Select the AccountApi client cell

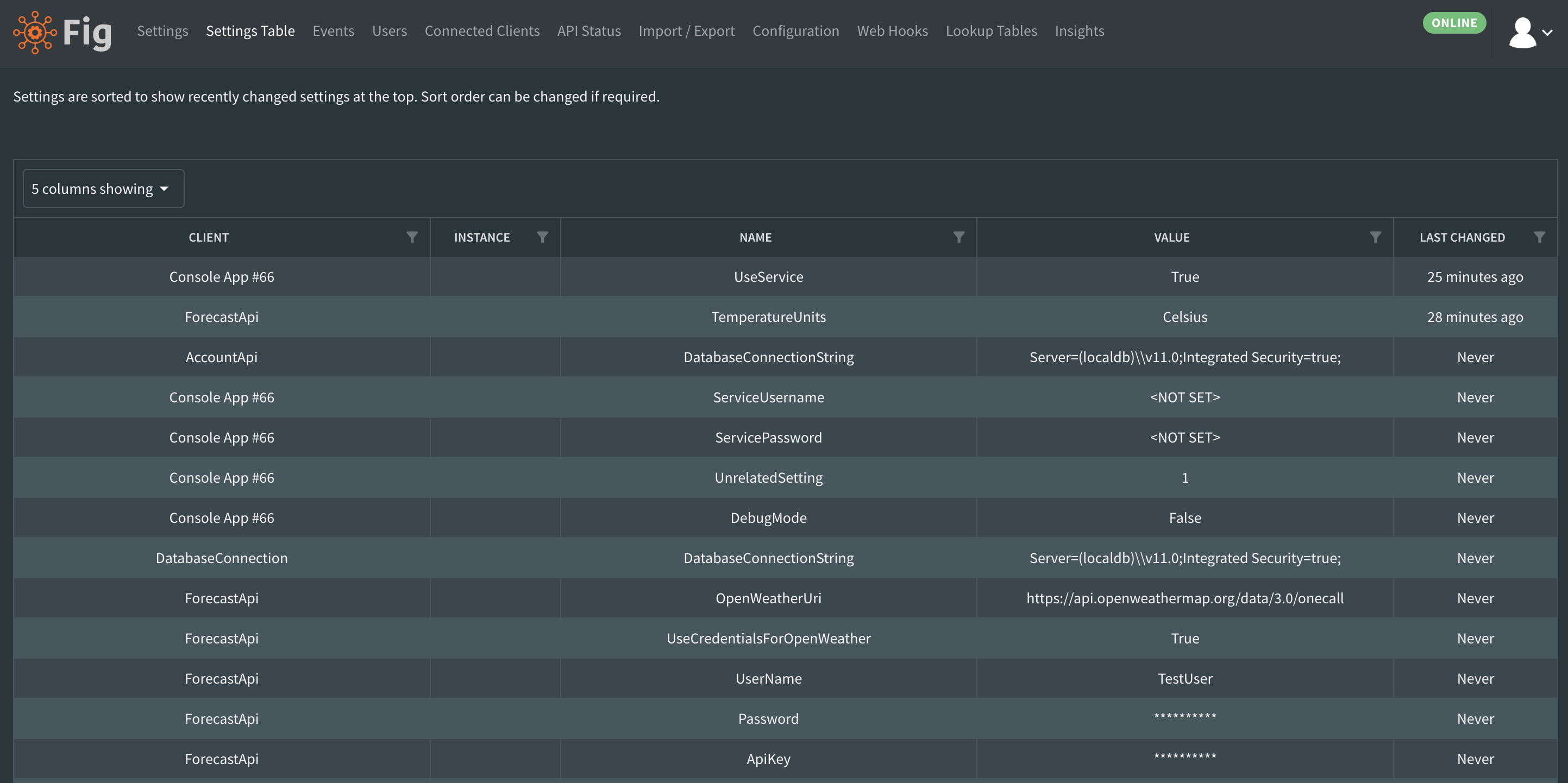coord(222,357)
